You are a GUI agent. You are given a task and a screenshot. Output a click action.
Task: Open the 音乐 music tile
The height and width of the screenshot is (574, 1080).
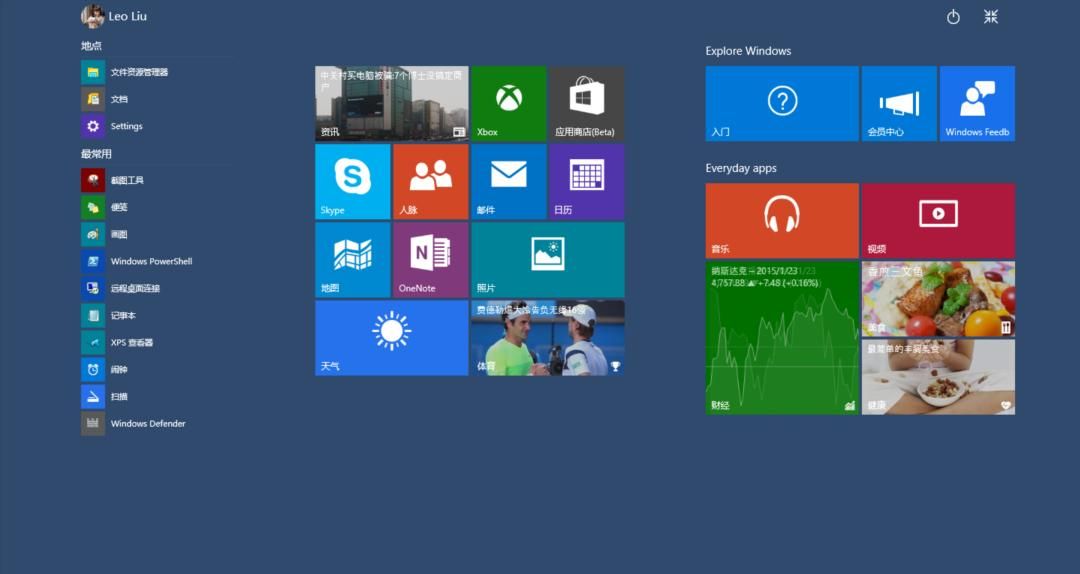781,220
